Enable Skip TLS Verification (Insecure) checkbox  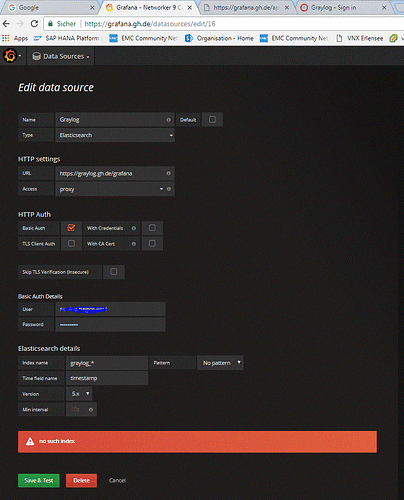click(114, 272)
